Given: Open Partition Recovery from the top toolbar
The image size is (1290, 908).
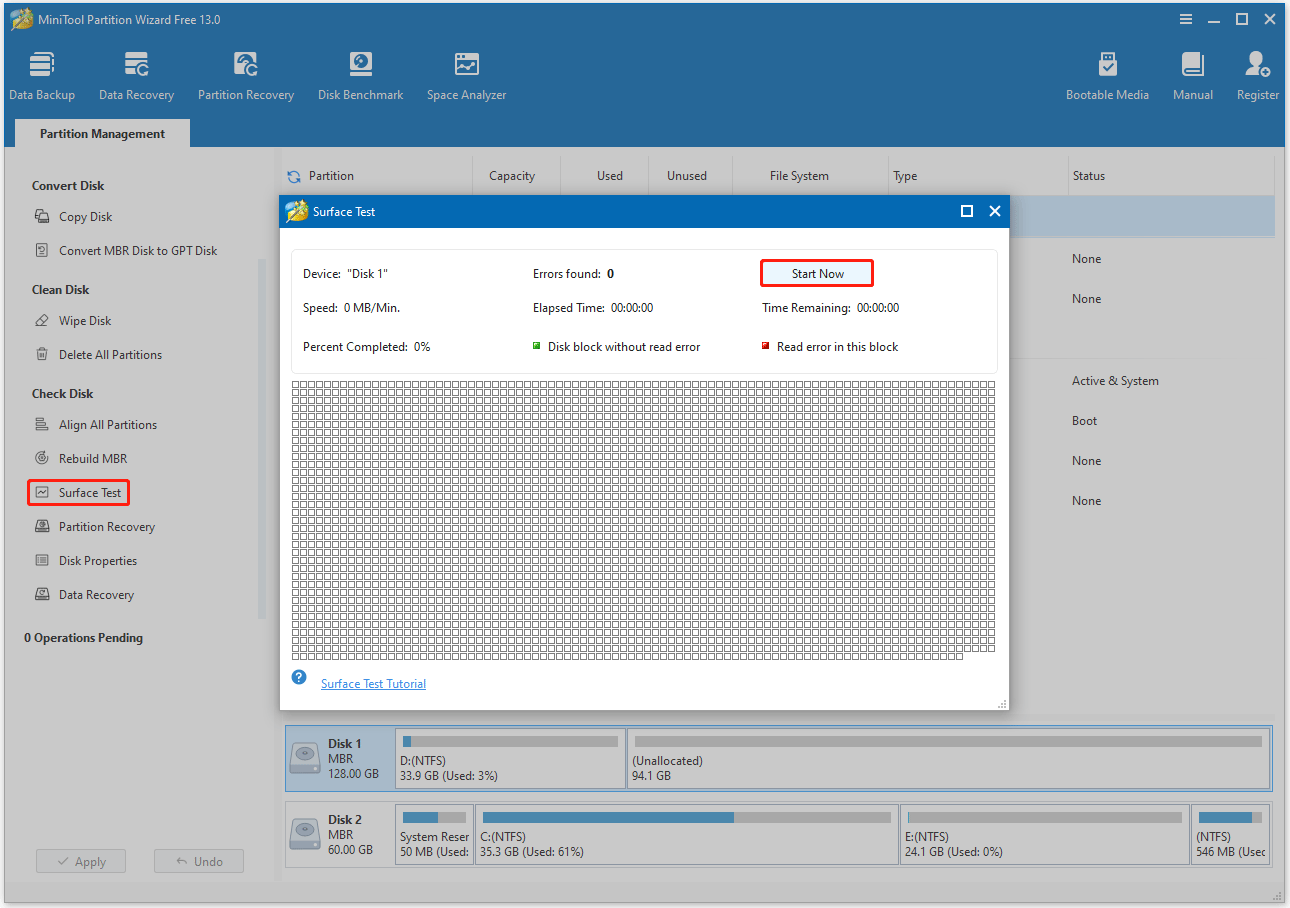Looking at the screenshot, I should [245, 75].
